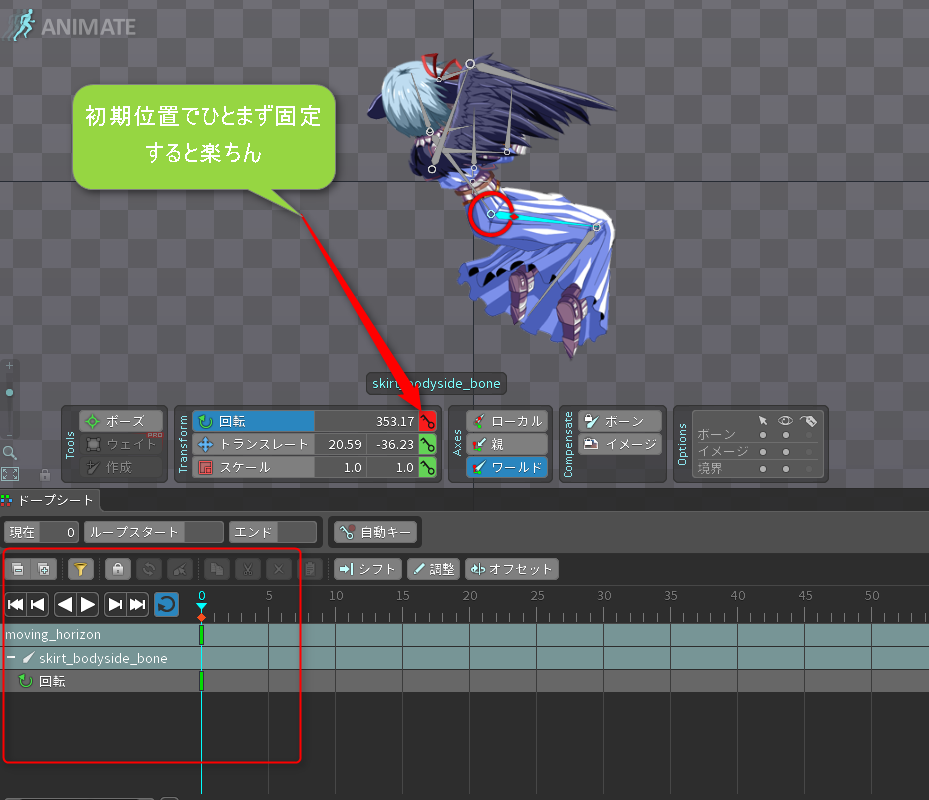Image resolution: width=929 pixels, height=800 pixels.
Task: Click the シフト (Shift) button
Action: pyautogui.click(x=368, y=569)
